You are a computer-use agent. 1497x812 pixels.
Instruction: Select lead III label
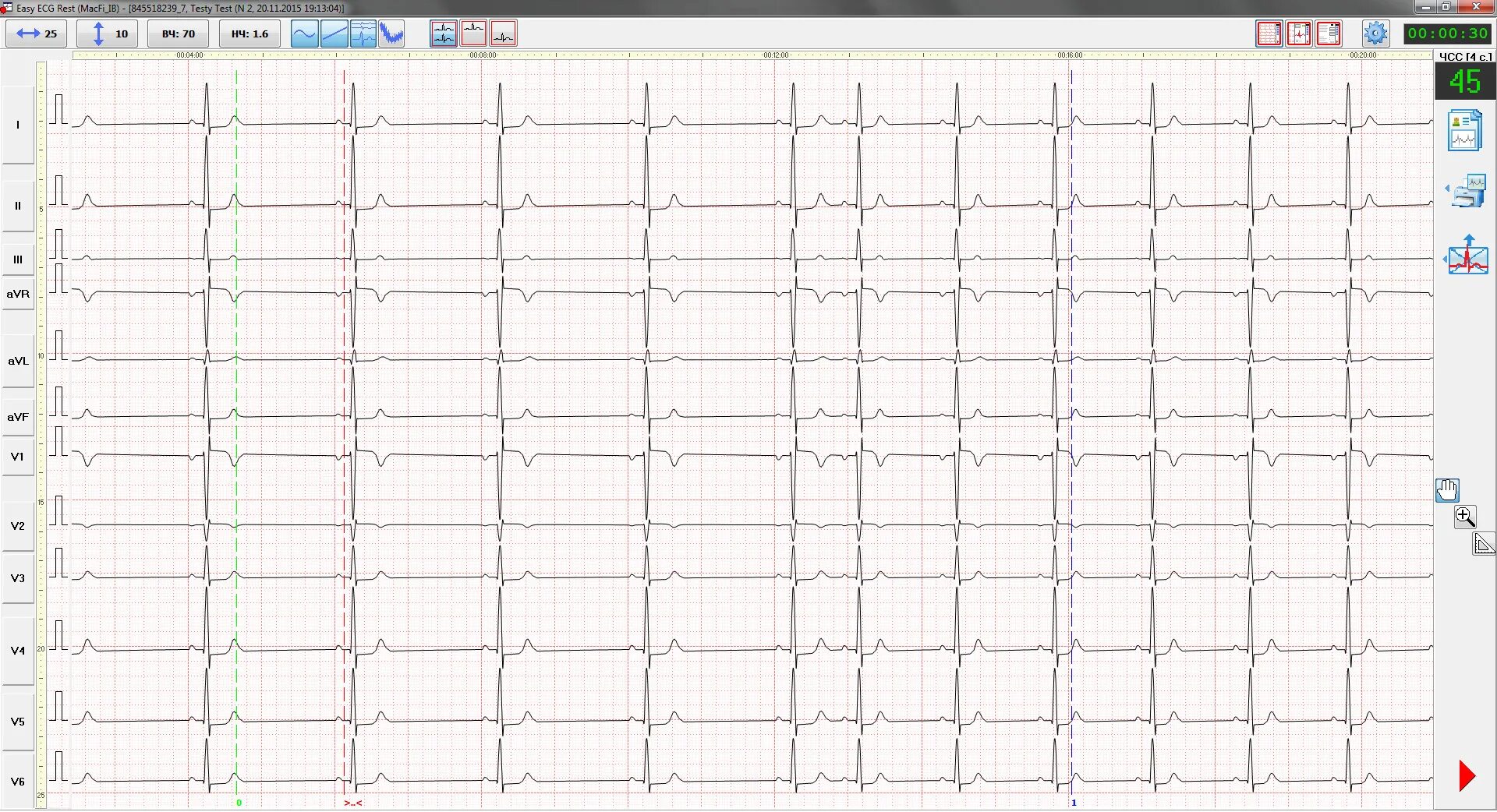coord(18,259)
